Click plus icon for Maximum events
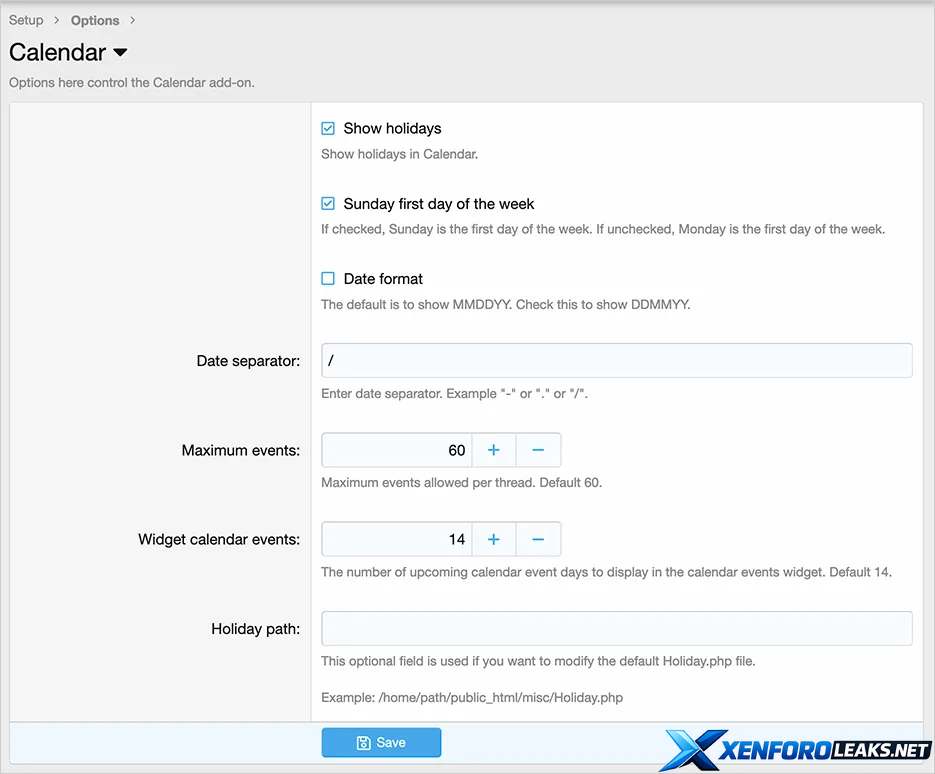 point(493,450)
